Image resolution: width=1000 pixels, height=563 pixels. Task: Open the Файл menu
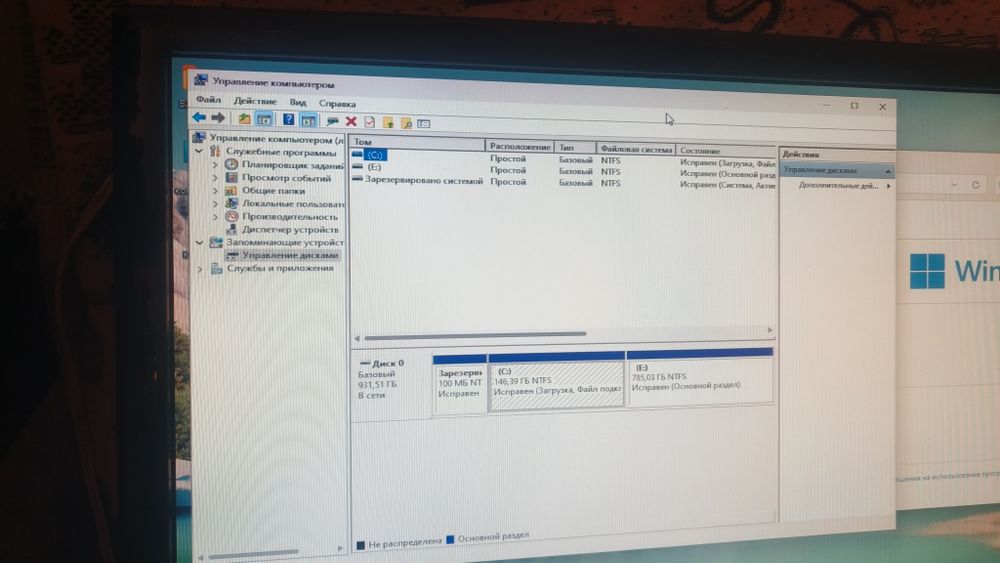point(208,99)
